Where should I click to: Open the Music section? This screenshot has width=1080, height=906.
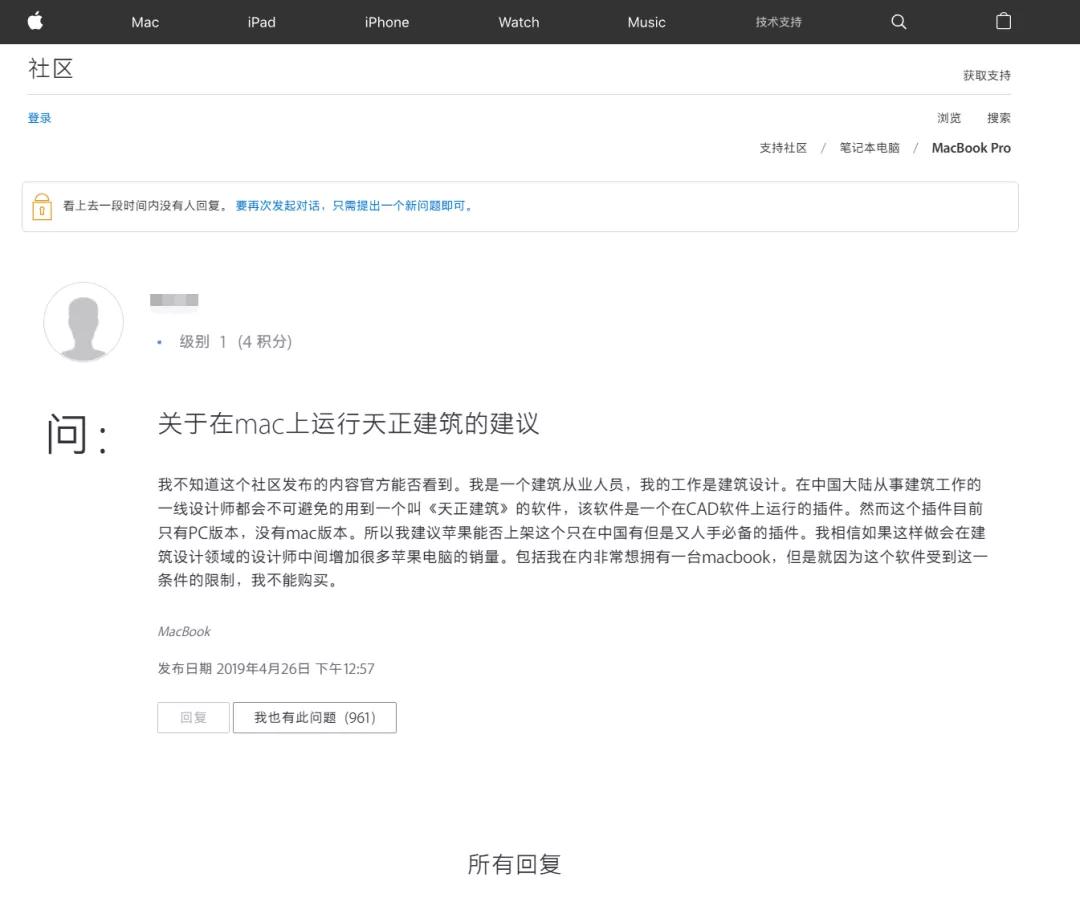coord(645,21)
